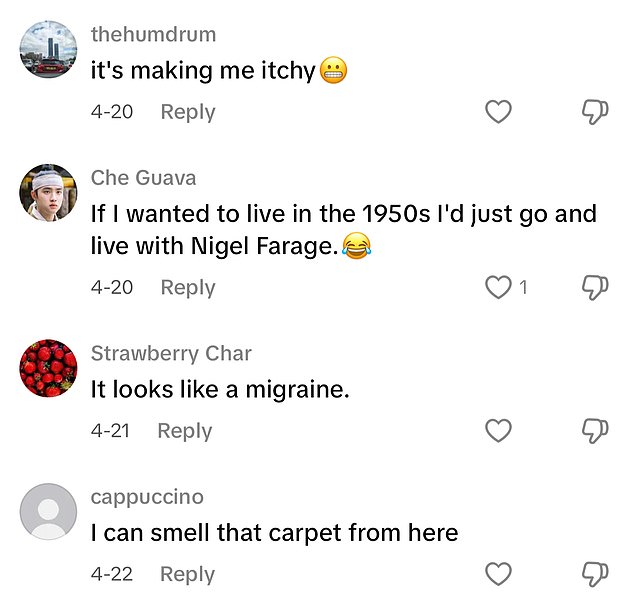Like cappuccino's carpet comment

pos(498,574)
